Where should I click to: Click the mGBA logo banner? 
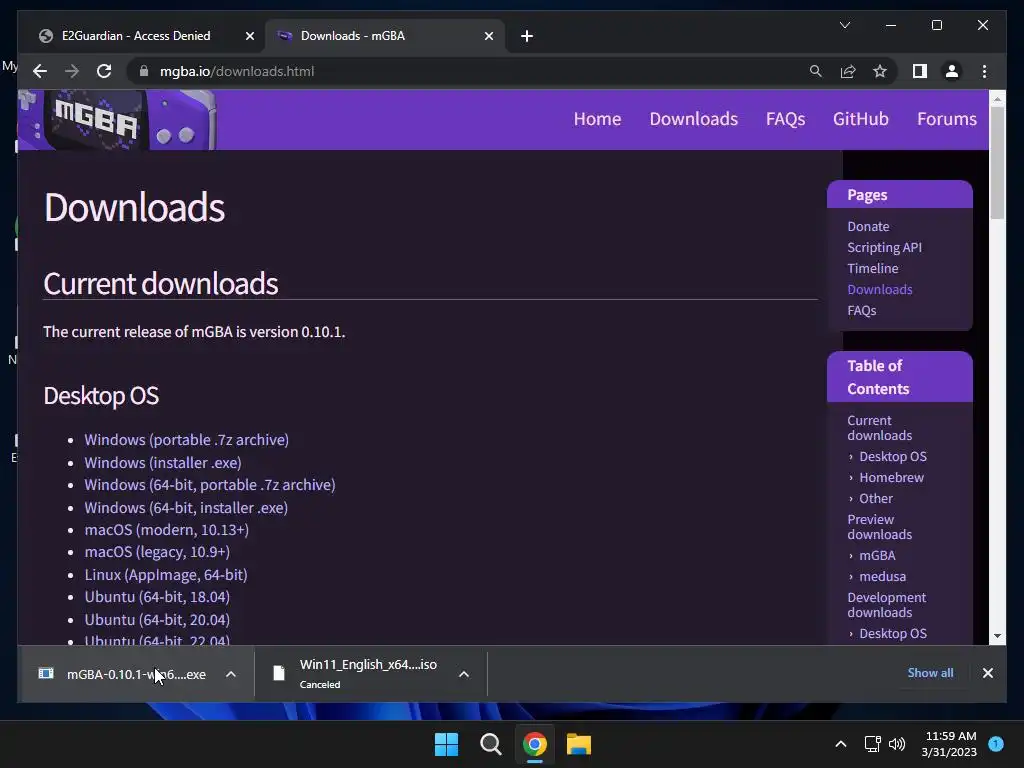[117, 120]
